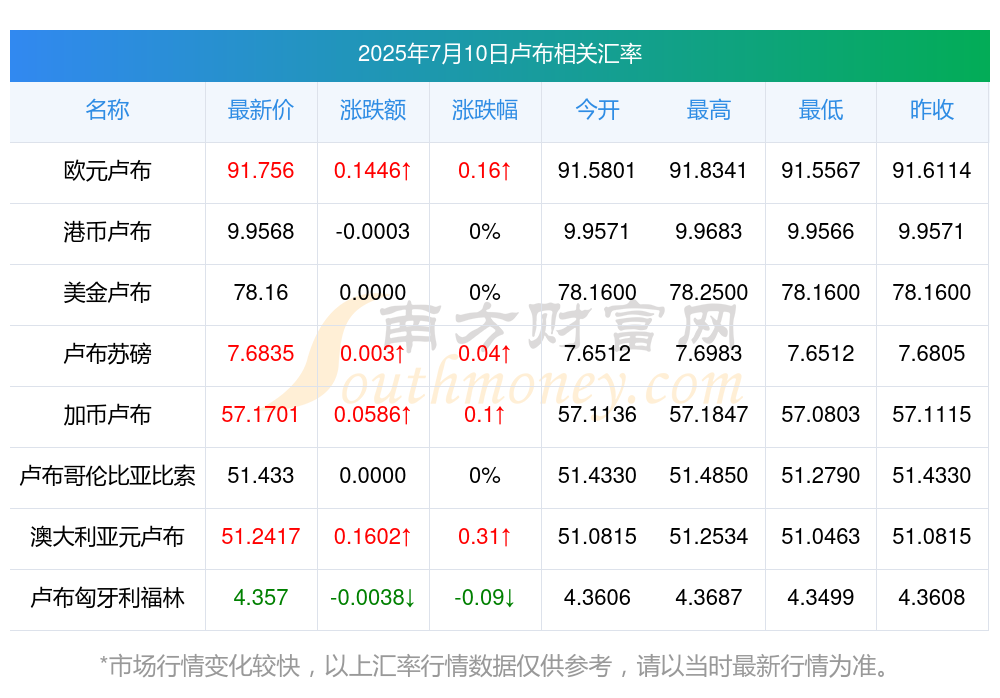Click previous close 4.3608
Viewport: 1000px width, 698px height.
[x=932, y=598]
